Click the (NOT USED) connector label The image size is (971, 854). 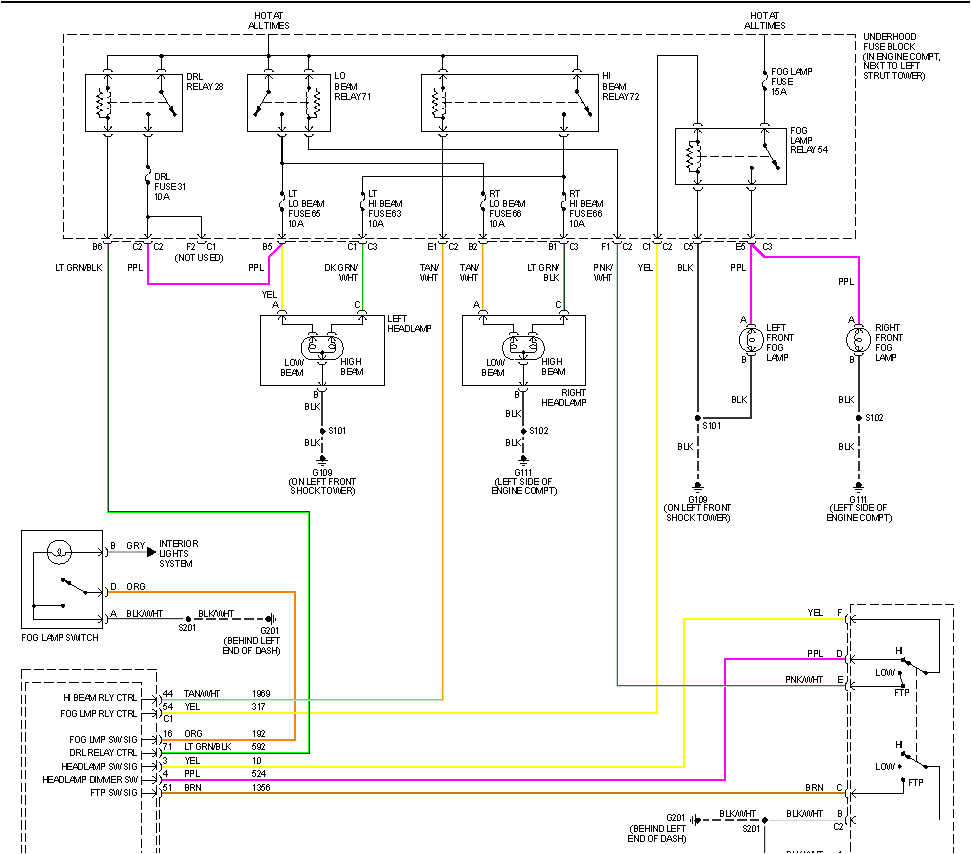(x=198, y=257)
